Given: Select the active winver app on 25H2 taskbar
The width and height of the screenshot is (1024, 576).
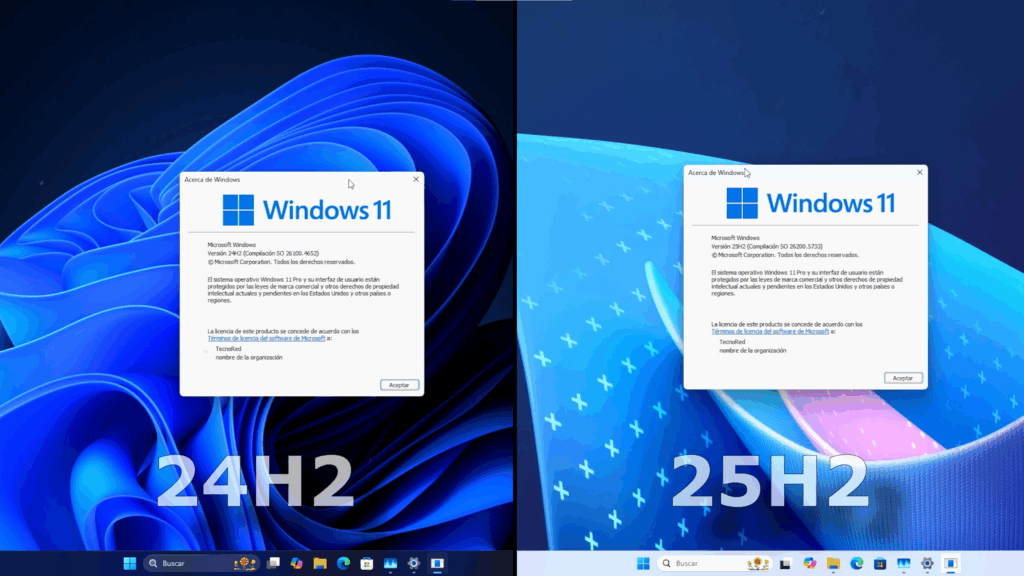Looking at the screenshot, I should coord(951,563).
